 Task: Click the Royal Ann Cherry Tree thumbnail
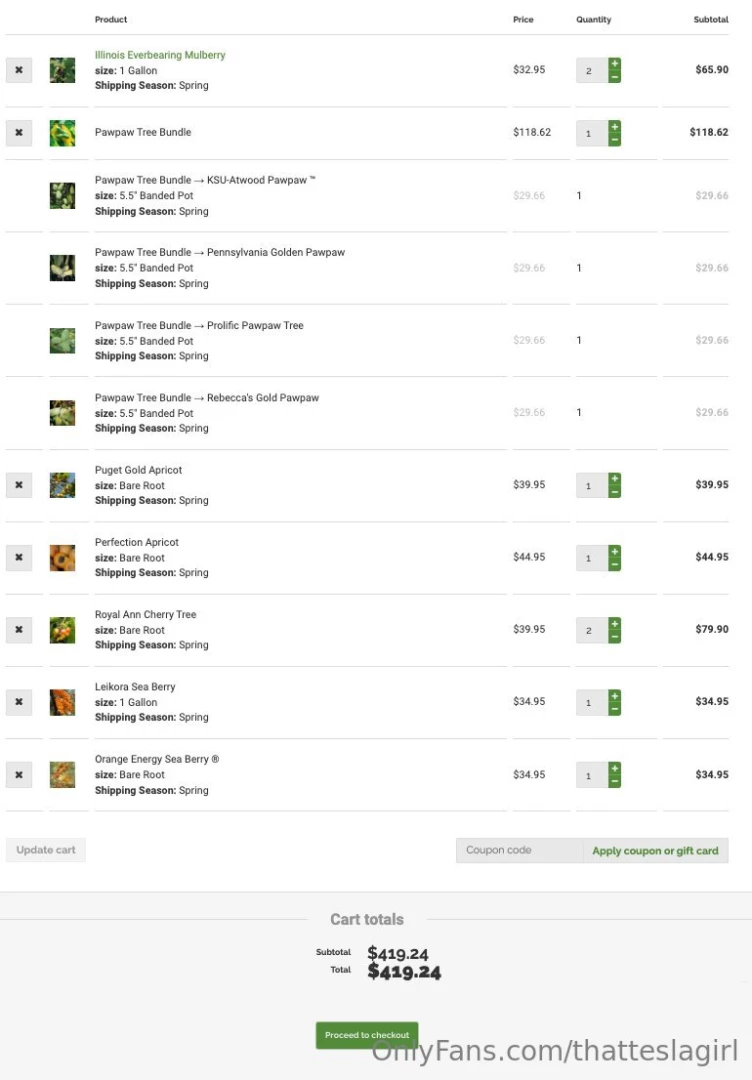(x=63, y=630)
